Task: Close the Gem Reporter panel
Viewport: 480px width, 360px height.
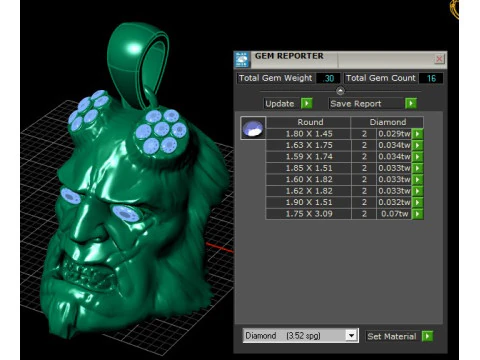Action: click(439, 59)
